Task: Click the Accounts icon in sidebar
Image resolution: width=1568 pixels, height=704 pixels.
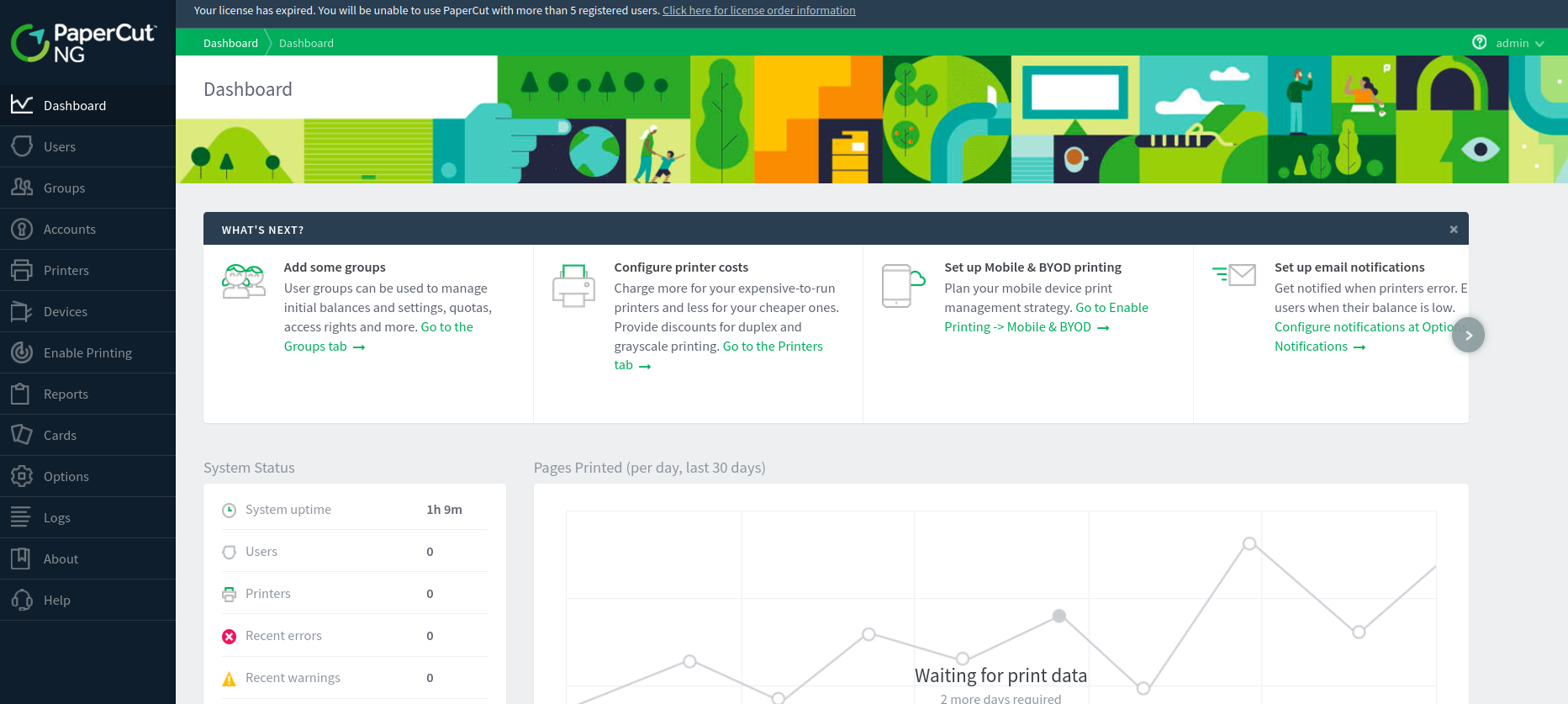Action: (x=22, y=228)
